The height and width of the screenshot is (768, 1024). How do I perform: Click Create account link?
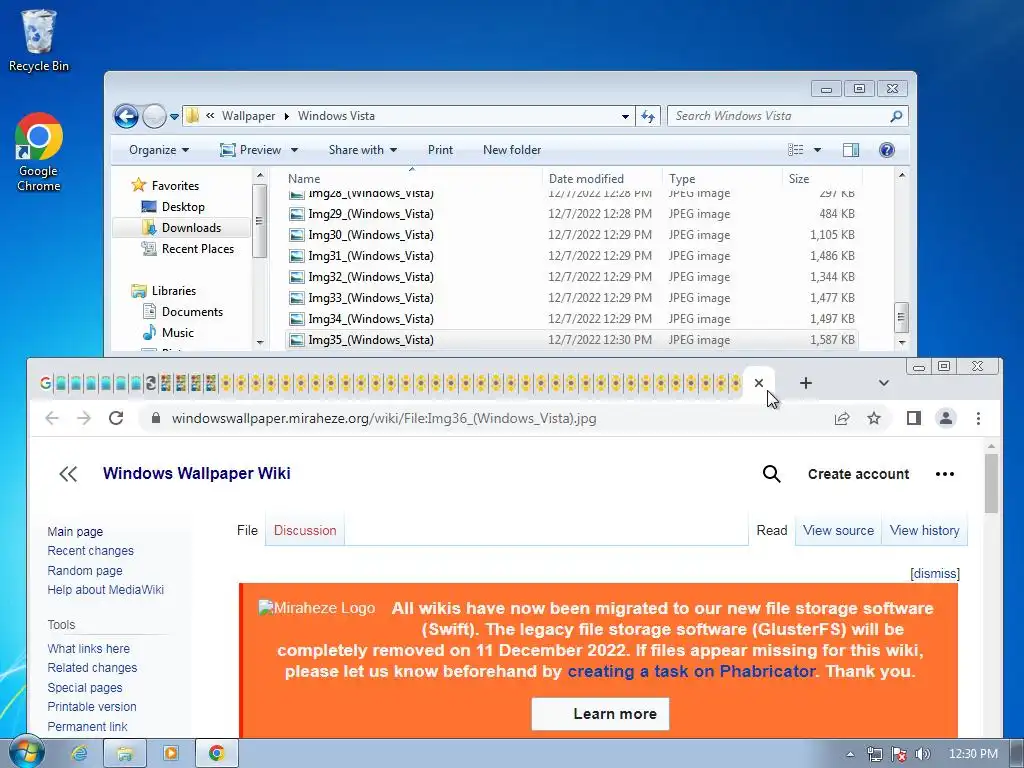858,474
